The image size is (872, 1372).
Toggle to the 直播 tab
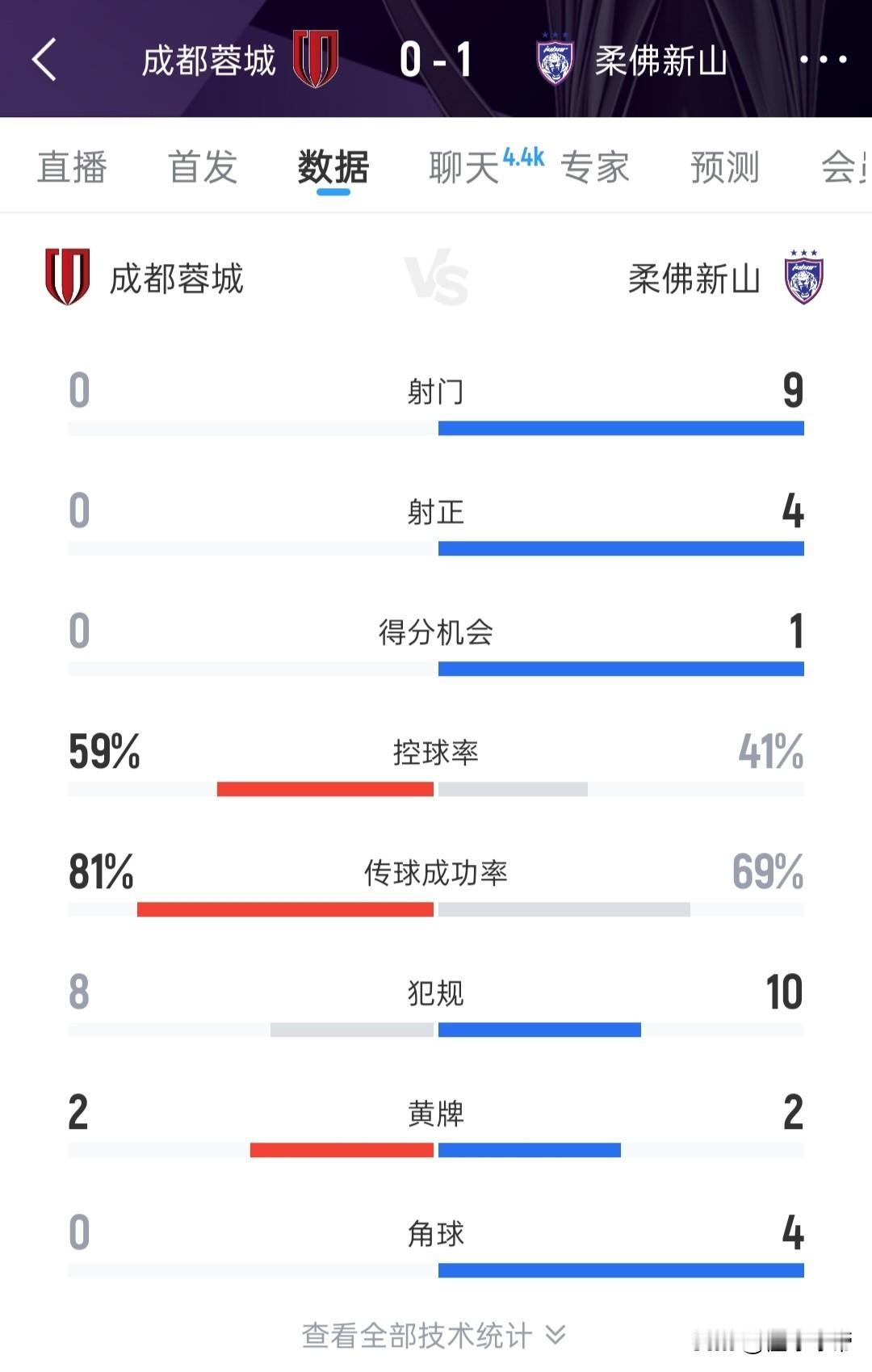point(71,168)
